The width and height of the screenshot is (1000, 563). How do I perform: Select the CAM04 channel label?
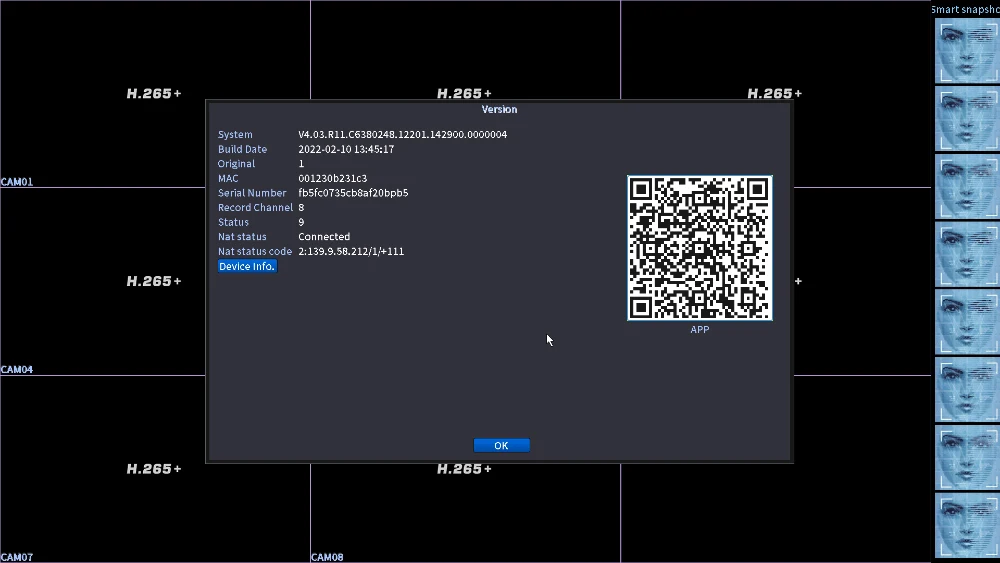click(x=17, y=369)
